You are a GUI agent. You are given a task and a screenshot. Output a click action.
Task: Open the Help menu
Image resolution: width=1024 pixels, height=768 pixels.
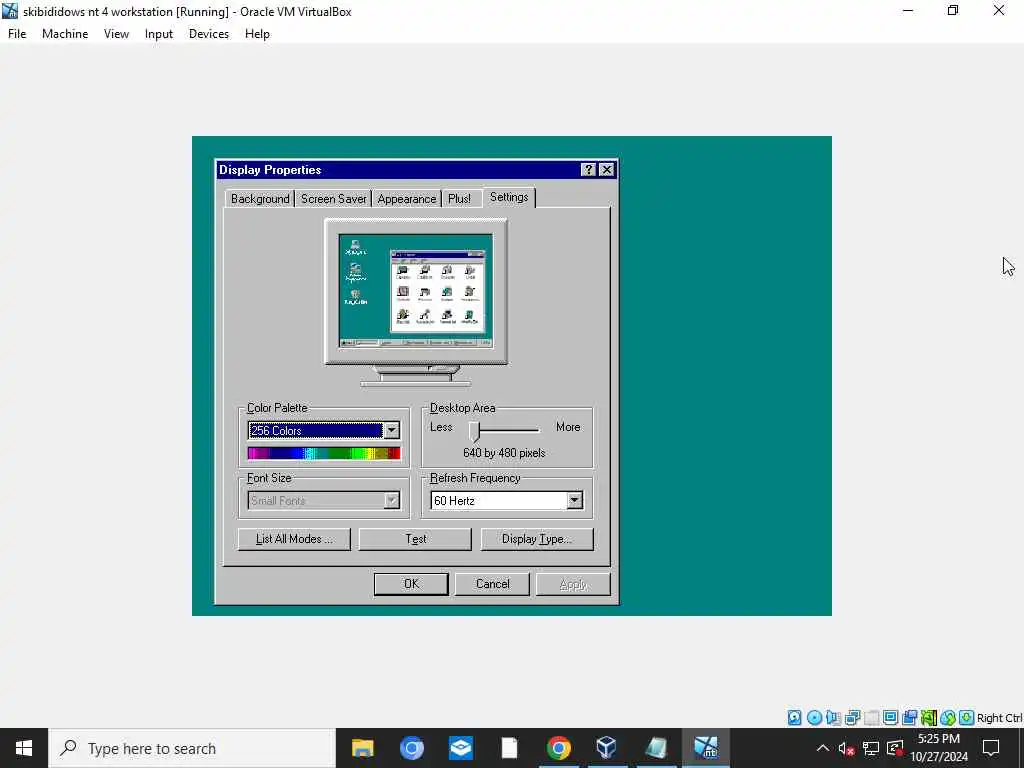(257, 34)
